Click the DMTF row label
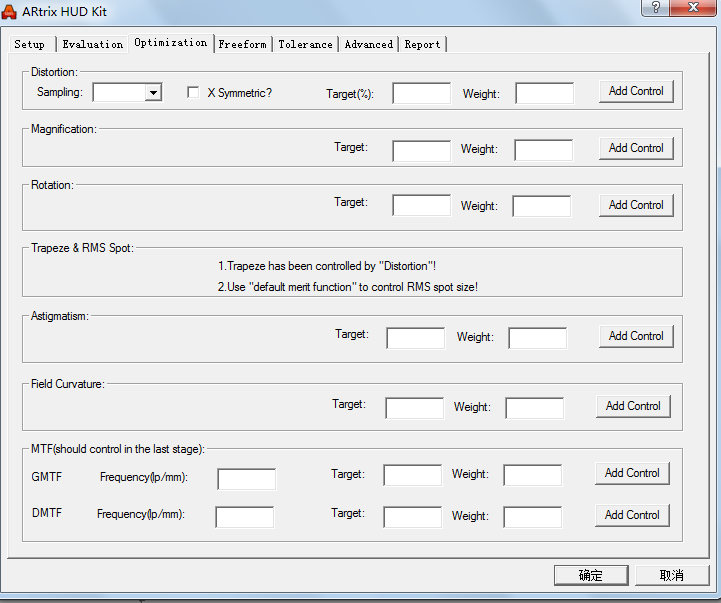 (47, 513)
